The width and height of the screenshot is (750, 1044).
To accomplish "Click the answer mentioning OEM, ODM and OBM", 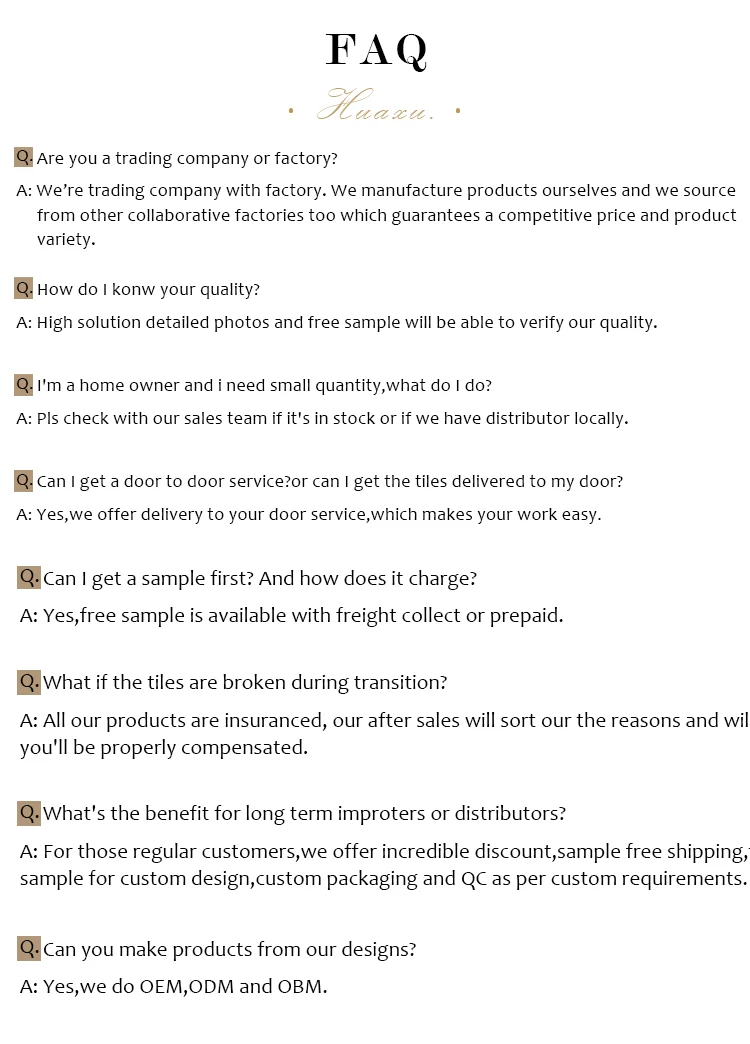I will (x=174, y=987).
